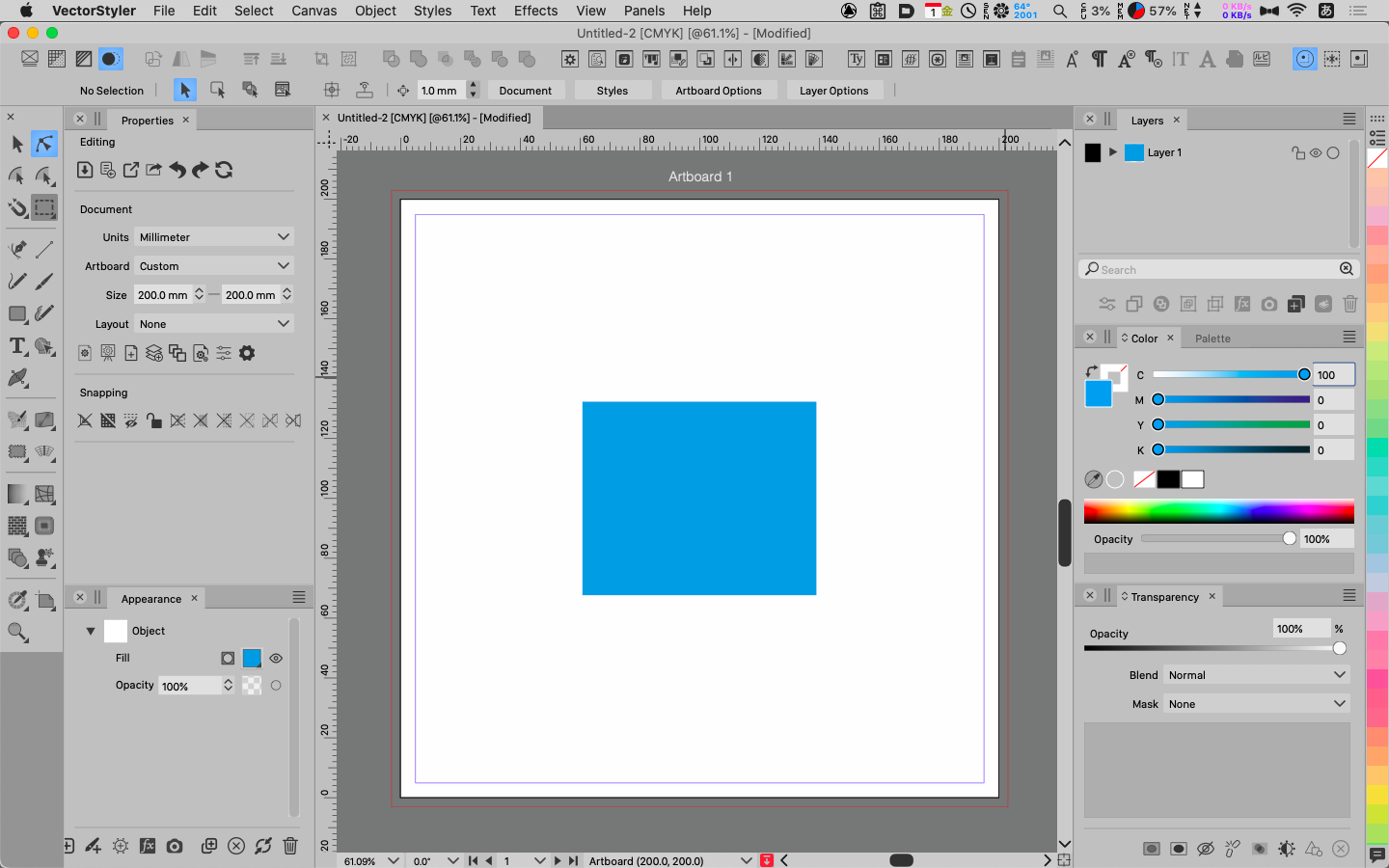Select the Node editing tool

[x=44, y=144]
